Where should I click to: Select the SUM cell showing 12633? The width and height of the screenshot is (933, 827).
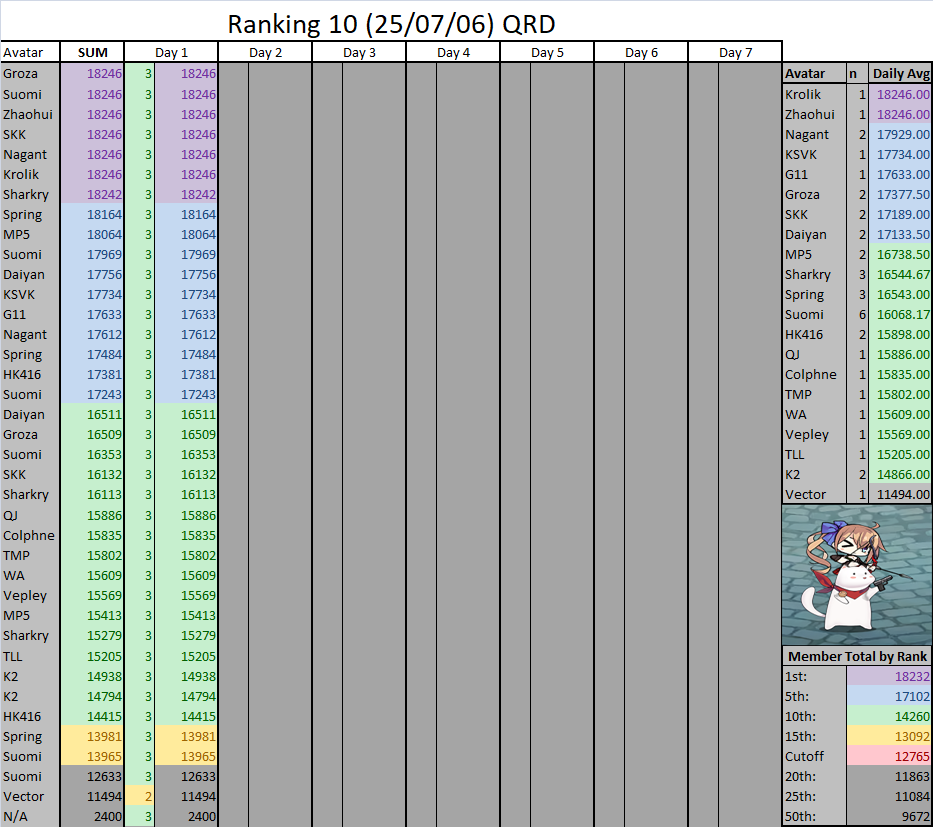[92, 776]
